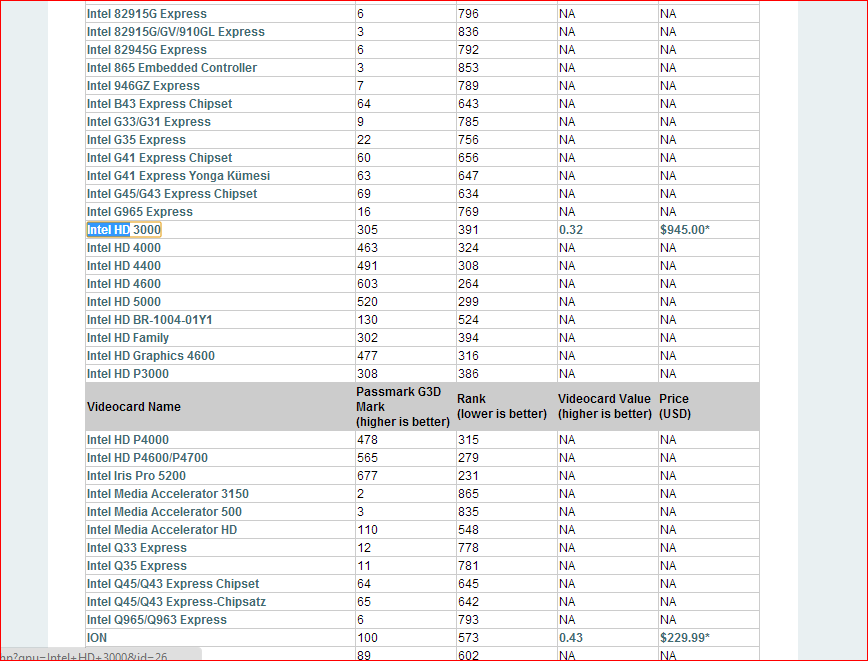868x661 pixels.
Task: Click the Intel Q33 Express link
Action: point(137,548)
